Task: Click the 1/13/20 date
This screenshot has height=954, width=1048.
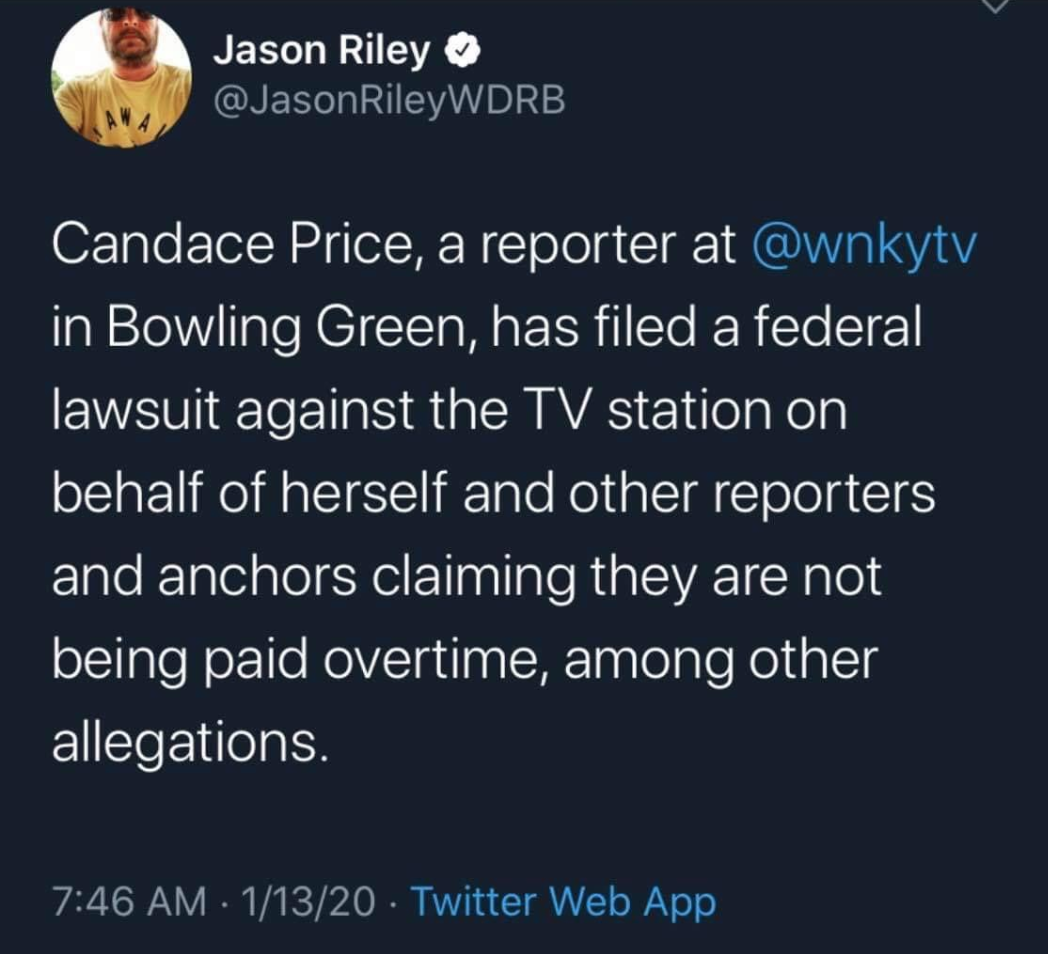Action: [308, 901]
